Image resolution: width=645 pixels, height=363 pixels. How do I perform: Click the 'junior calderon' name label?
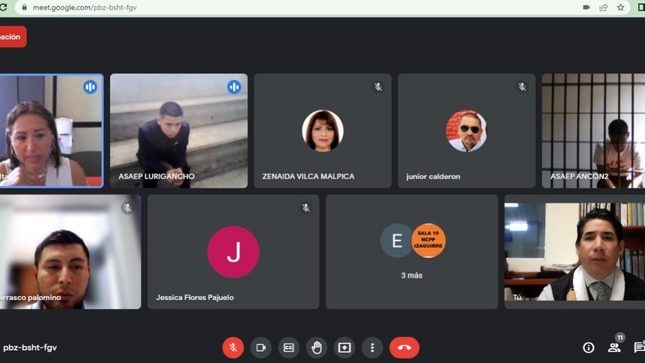click(433, 176)
